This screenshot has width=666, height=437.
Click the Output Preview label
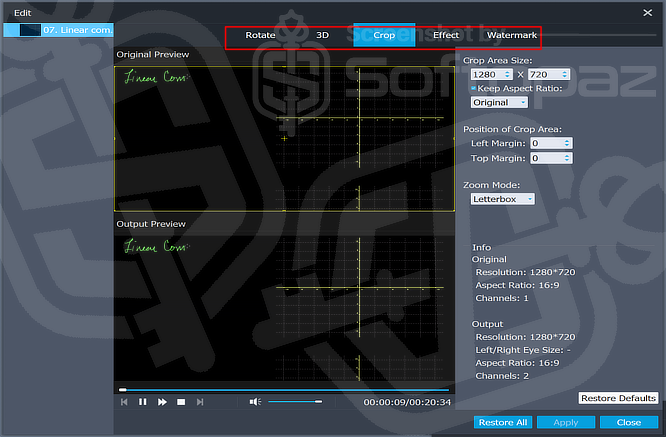tap(151, 224)
